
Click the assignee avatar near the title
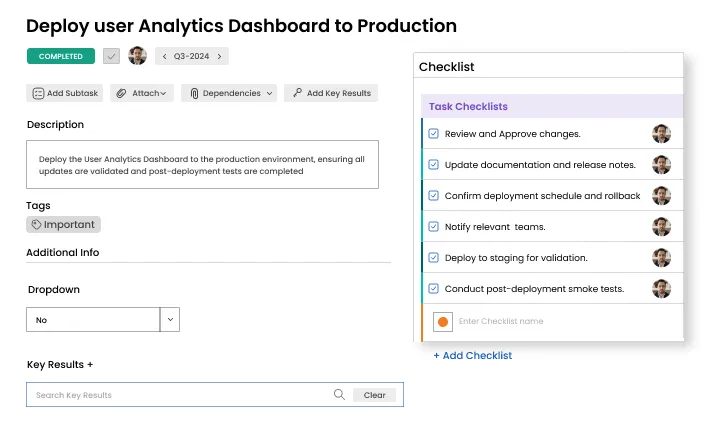coord(138,56)
